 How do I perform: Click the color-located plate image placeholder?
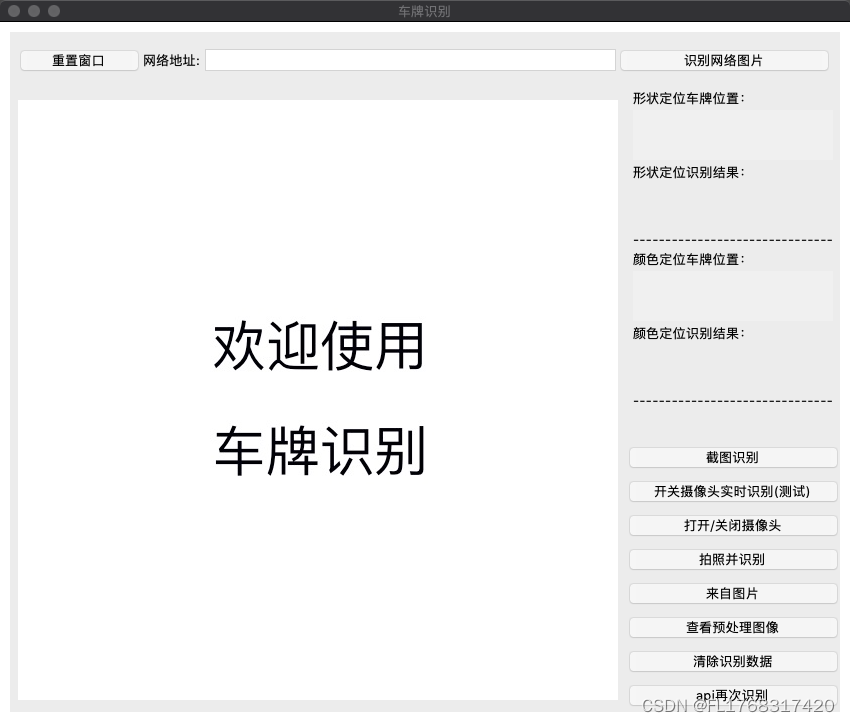click(732, 296)
